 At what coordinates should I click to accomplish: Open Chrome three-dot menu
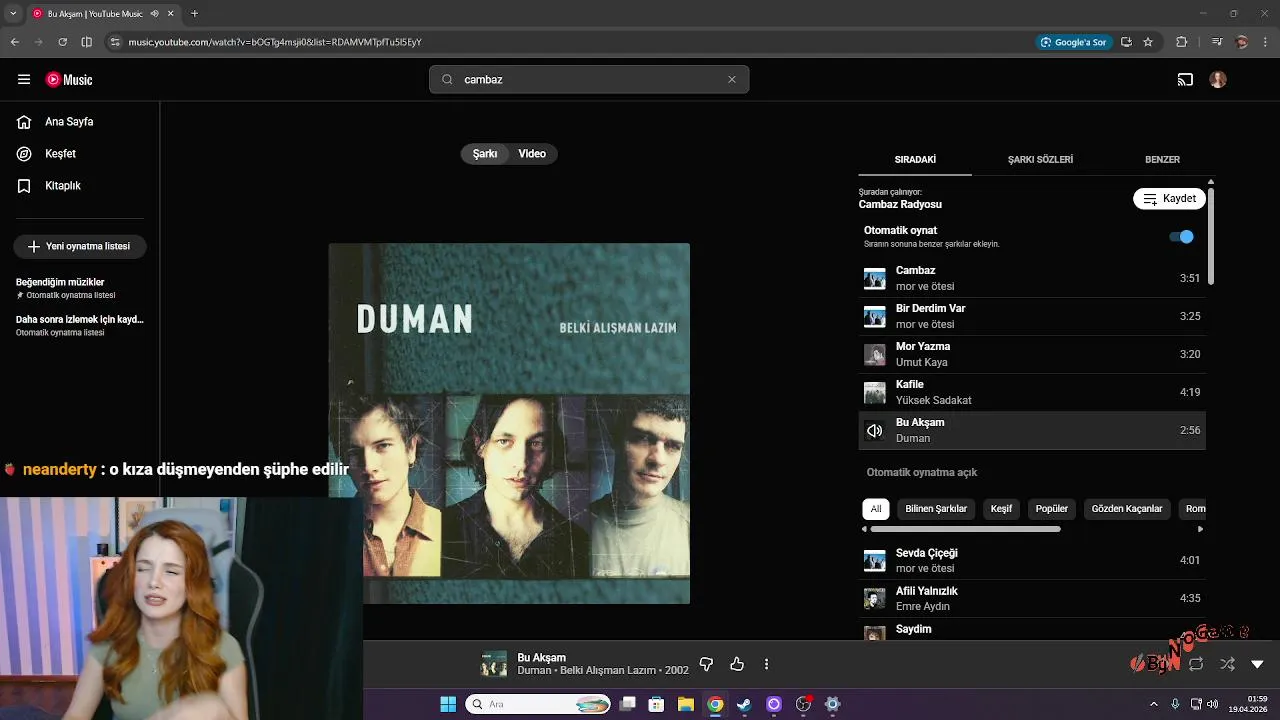pos(1266,42)
